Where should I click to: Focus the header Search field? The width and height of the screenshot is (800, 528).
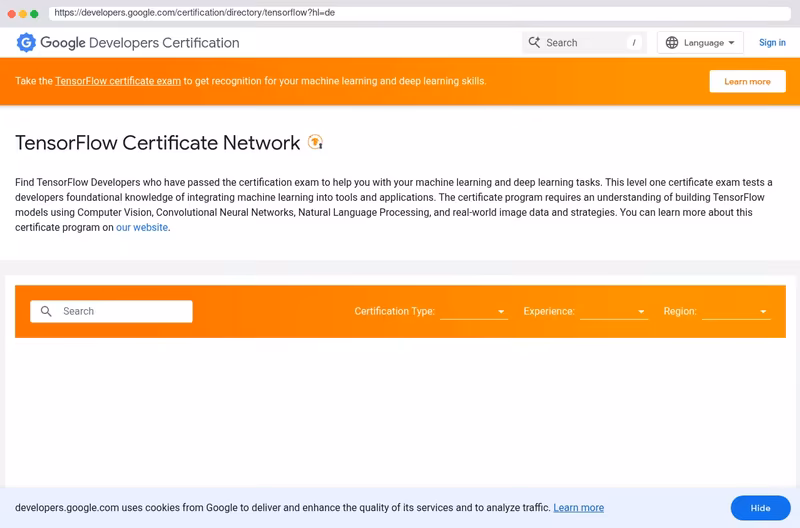[x=584, y=43]
